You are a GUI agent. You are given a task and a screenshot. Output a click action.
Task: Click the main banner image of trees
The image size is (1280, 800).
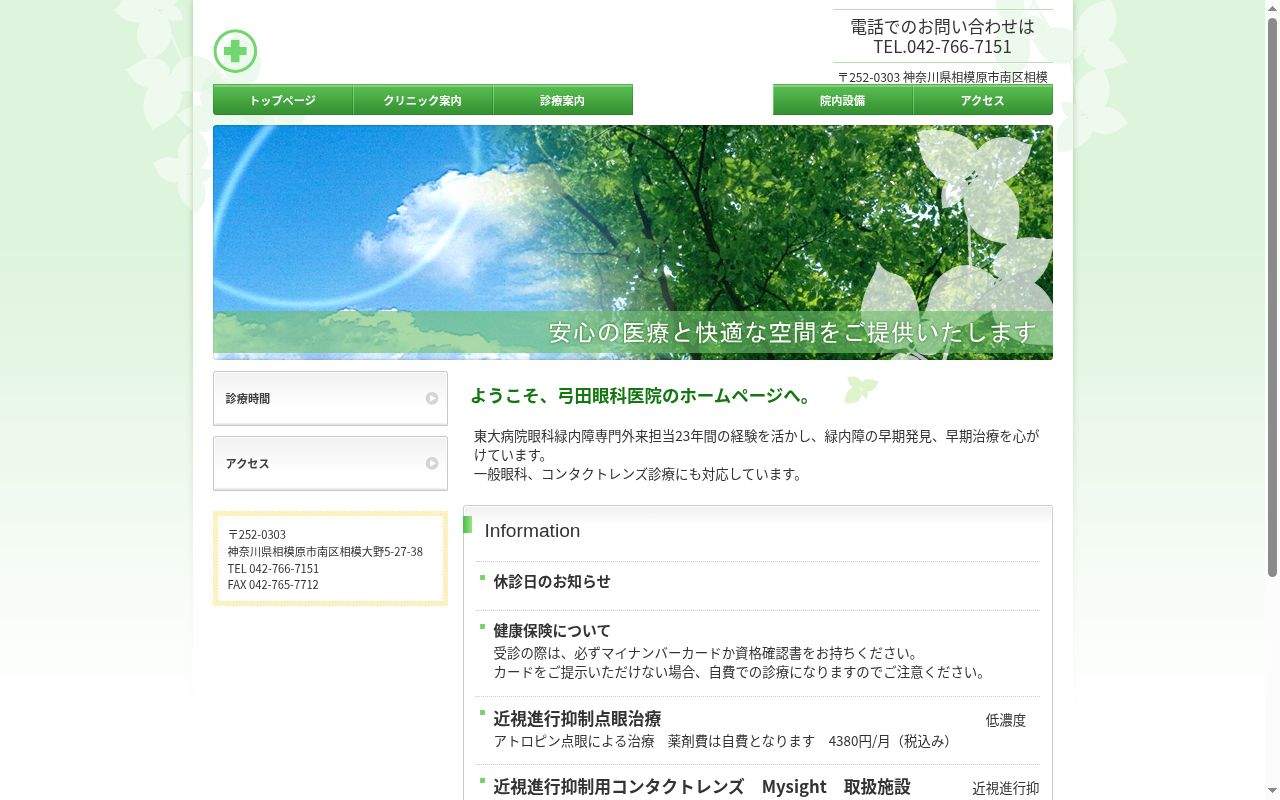click(x=633, y=242)
